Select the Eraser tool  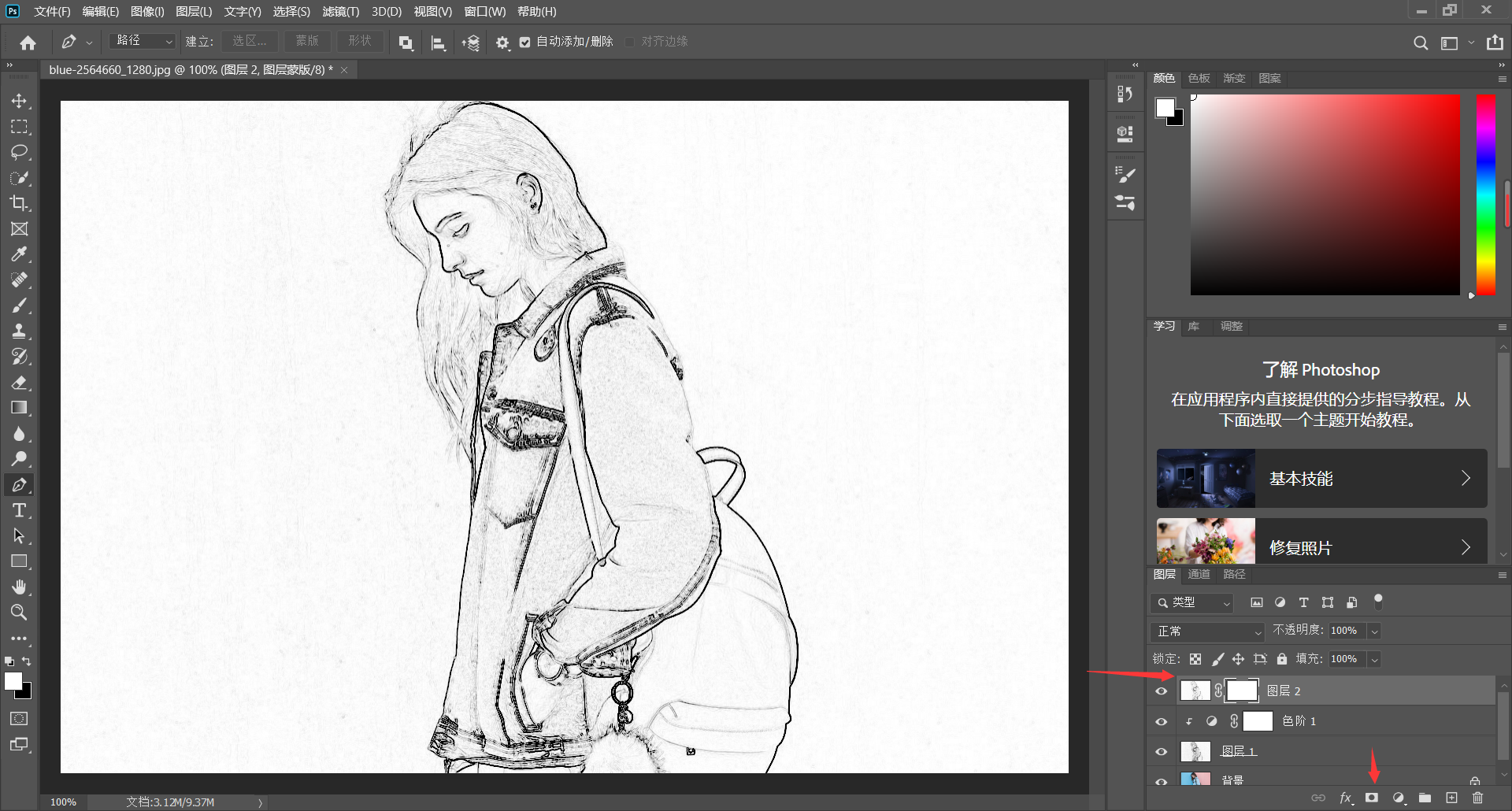coord(19,383)
